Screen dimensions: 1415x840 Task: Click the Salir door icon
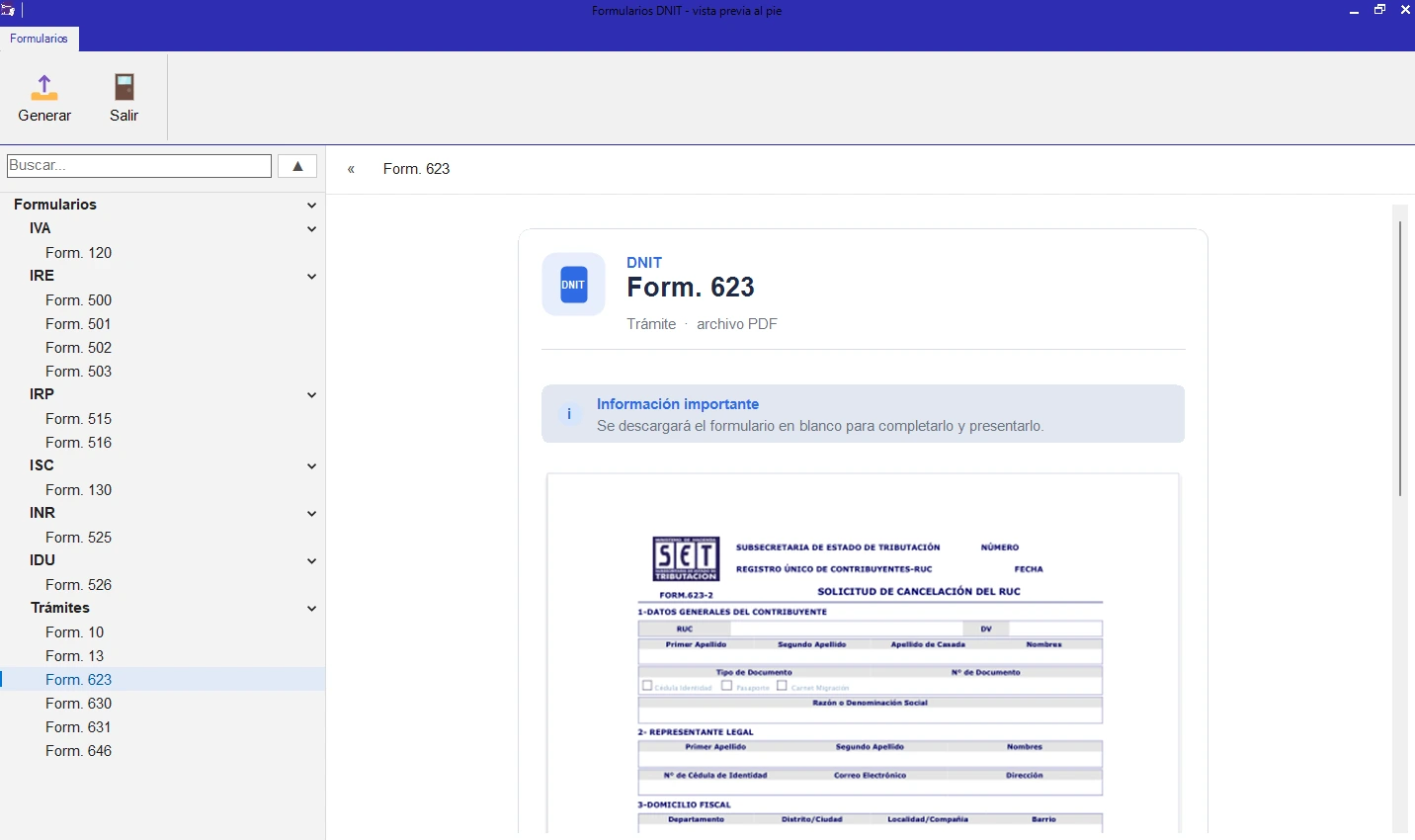[124, 88]
